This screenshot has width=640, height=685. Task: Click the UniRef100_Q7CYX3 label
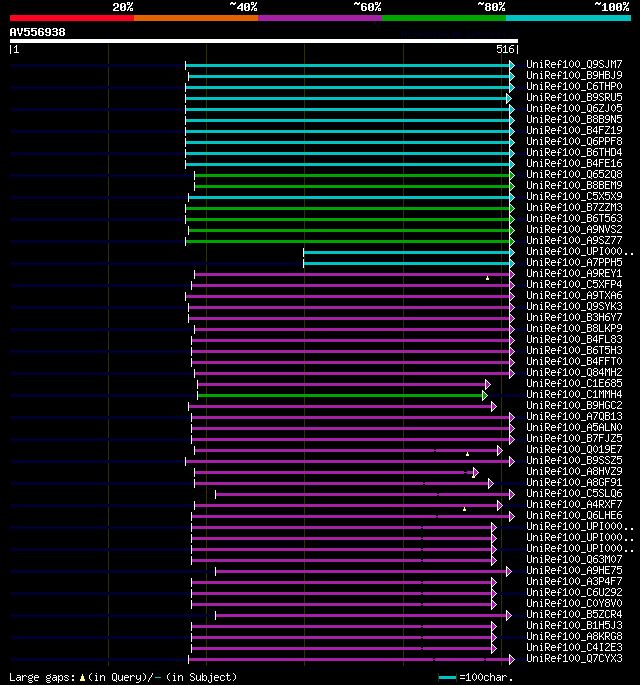pyautogui.click(x=574, y=658)
